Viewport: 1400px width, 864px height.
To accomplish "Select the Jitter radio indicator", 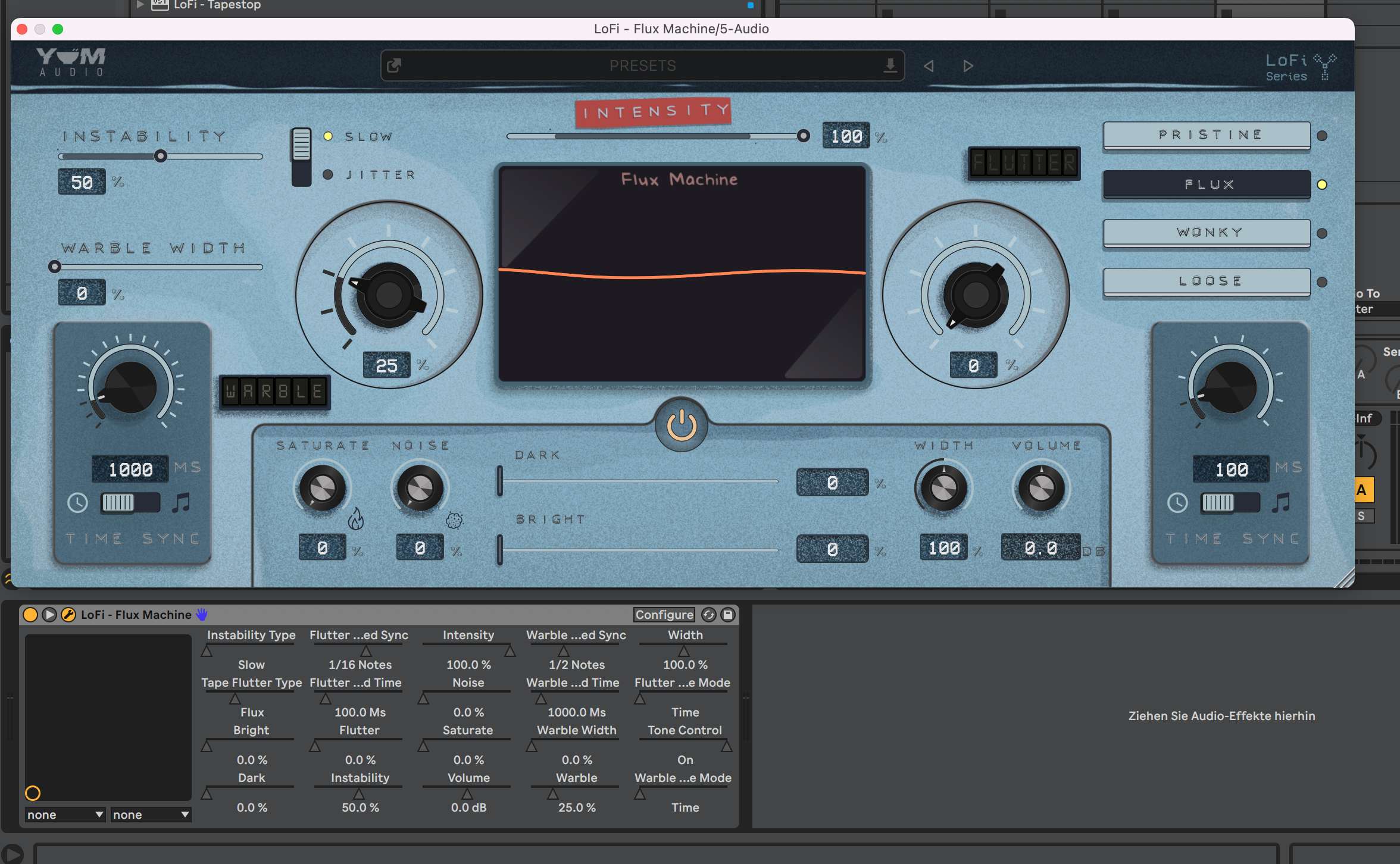I will pyautogui.click(x=328, y=174).
